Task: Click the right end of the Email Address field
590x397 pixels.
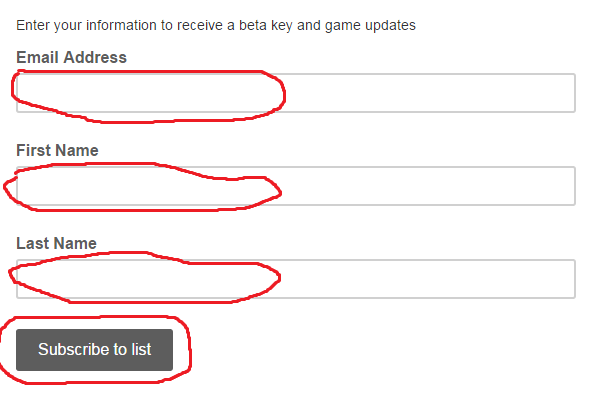Action: click(x=557, y=93)
